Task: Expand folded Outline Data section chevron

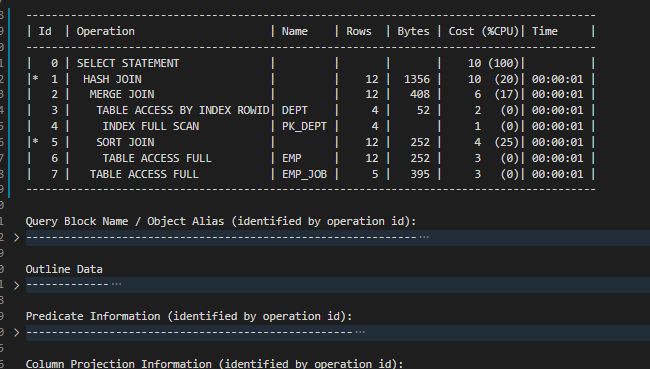Action: tap(17, 285)
